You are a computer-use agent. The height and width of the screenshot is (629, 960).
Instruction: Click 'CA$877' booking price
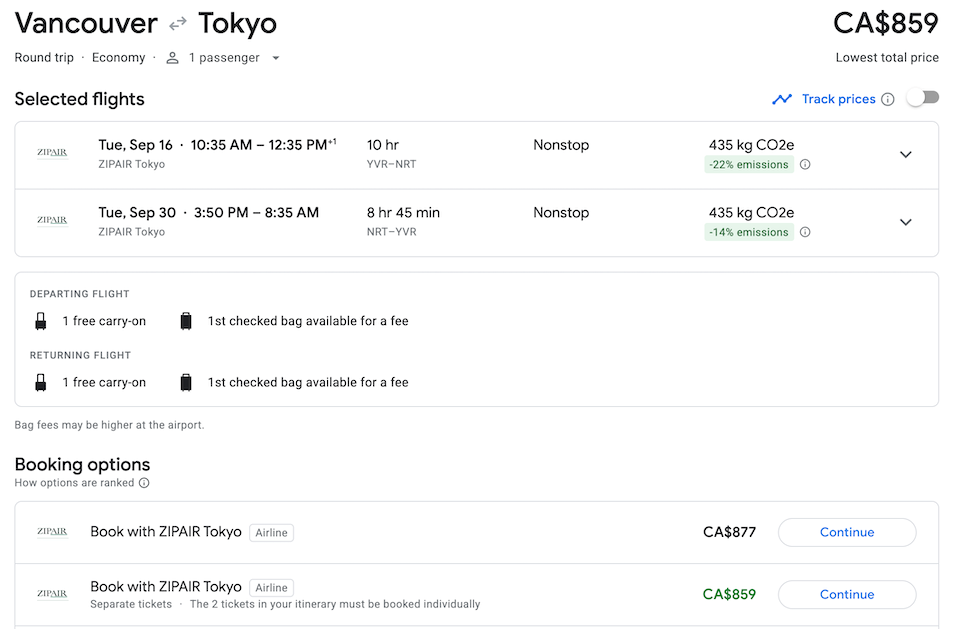pos(729,532)
